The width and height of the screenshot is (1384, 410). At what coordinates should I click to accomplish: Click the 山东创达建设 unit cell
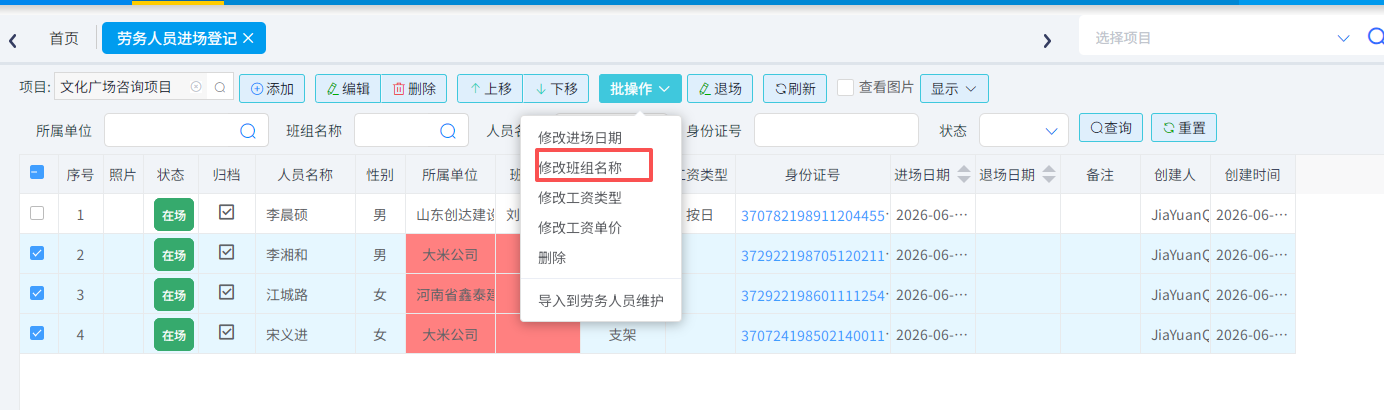pyautogui.click(x=451, y=215)
